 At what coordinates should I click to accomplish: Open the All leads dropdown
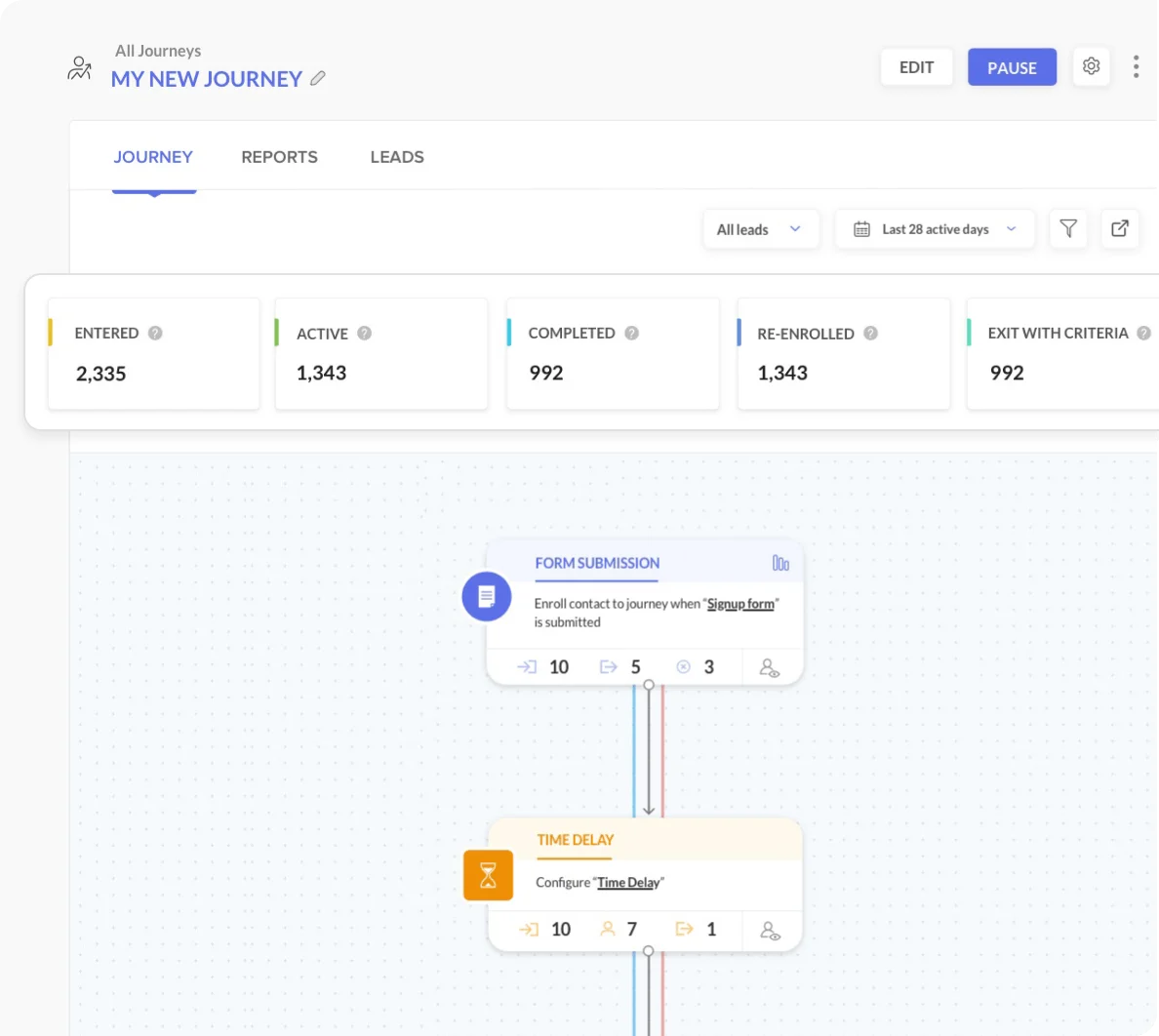(760, 229)
